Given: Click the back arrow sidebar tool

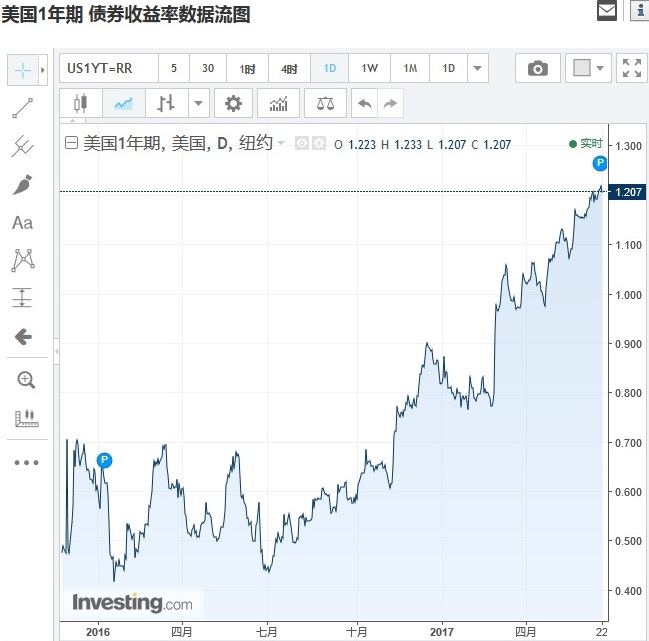Looking at the screenshot, I should click(23, 336).
